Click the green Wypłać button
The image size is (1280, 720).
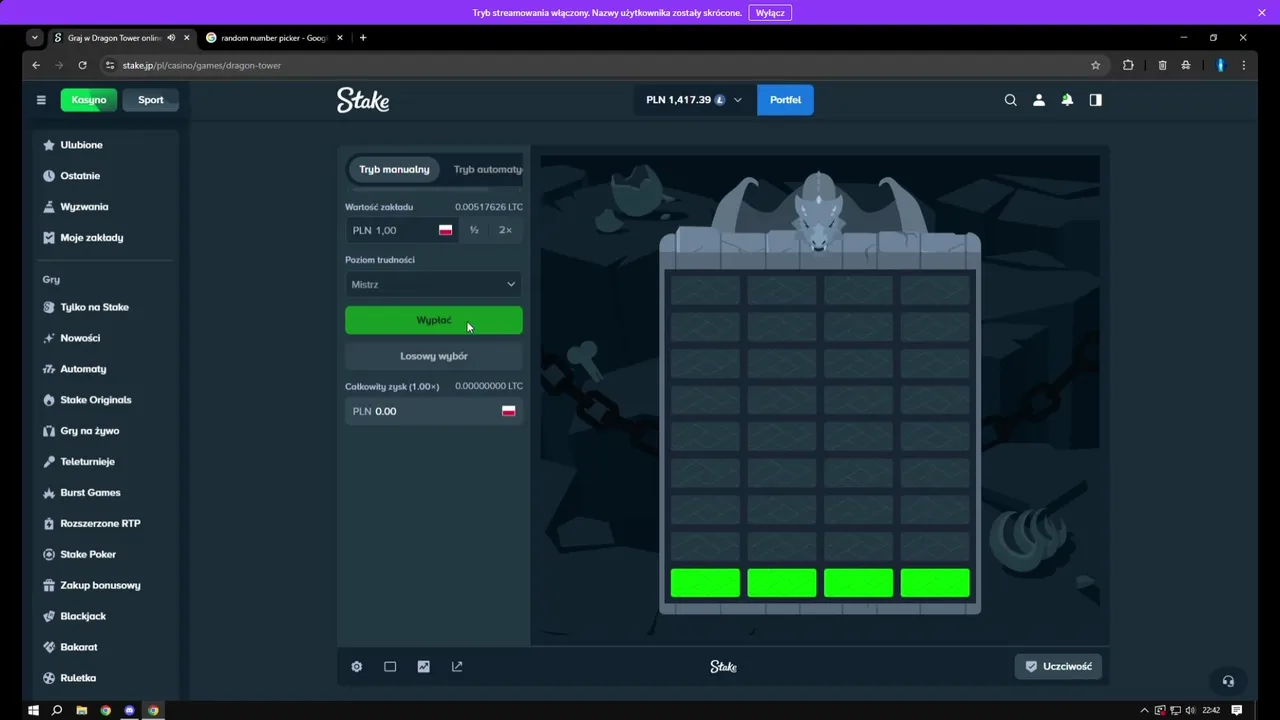point(434,320)
